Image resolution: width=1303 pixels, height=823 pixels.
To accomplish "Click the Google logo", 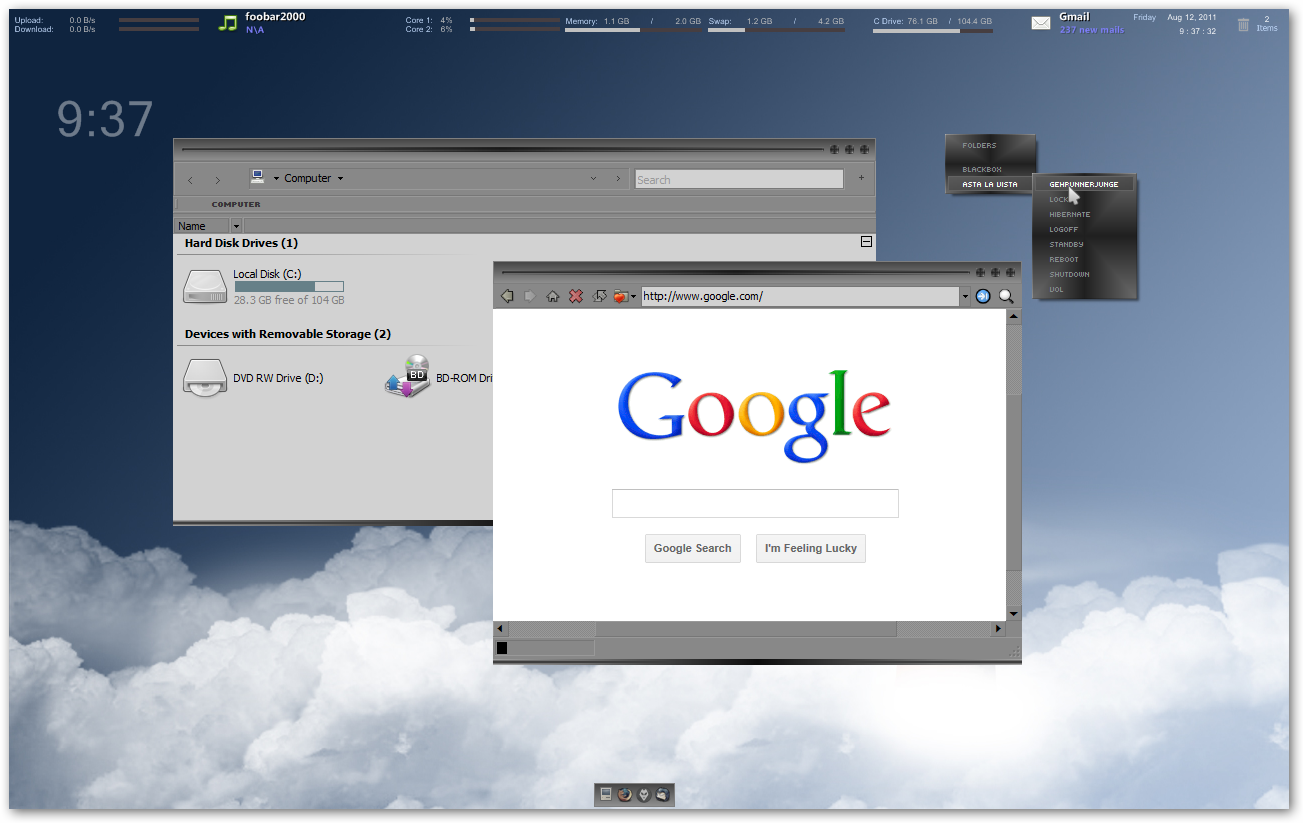I will [x=754, y=415].
